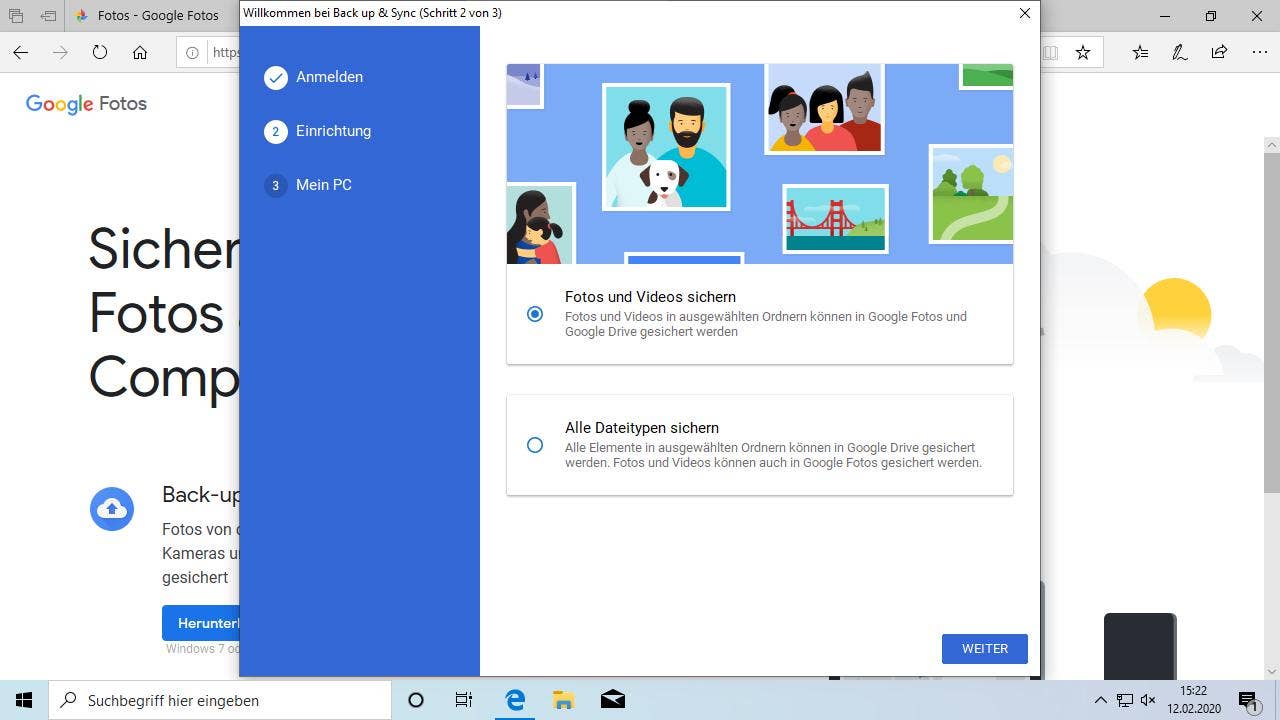Image resolution: width=1280 pixels, height=720 pixels.
Task: Click the Windows taskbar search field
Action: click(x=220, y=701)
